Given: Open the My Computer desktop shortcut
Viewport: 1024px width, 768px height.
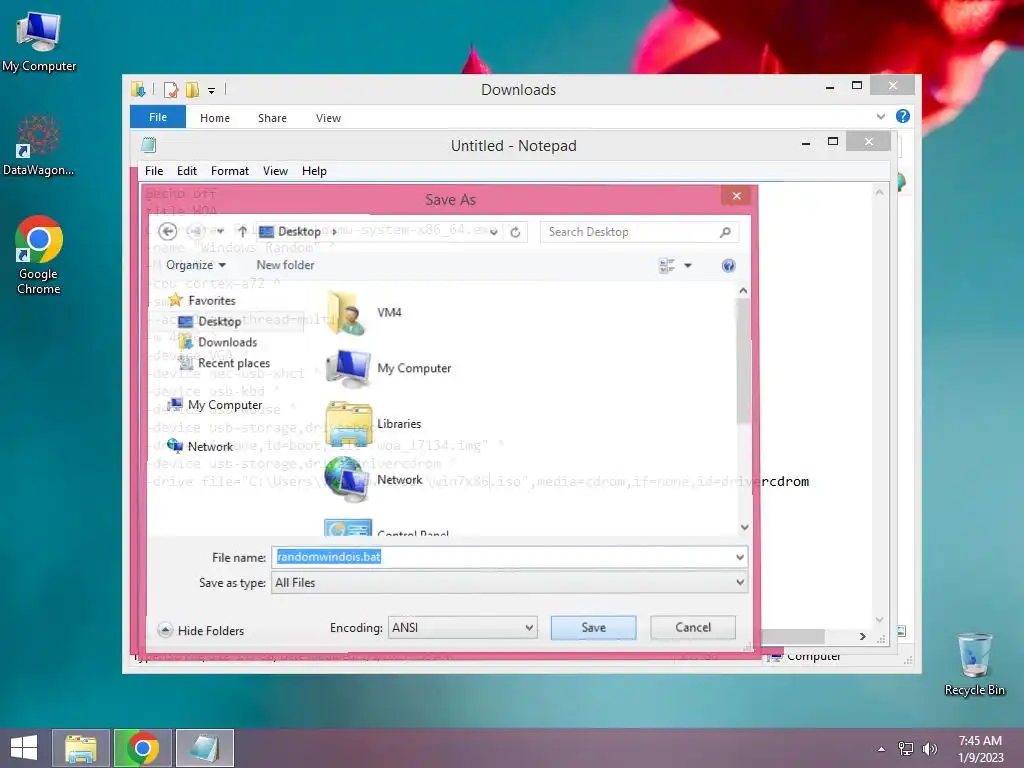Looking at the screenshot, I should pyautogui.click(x=39, y=41).
